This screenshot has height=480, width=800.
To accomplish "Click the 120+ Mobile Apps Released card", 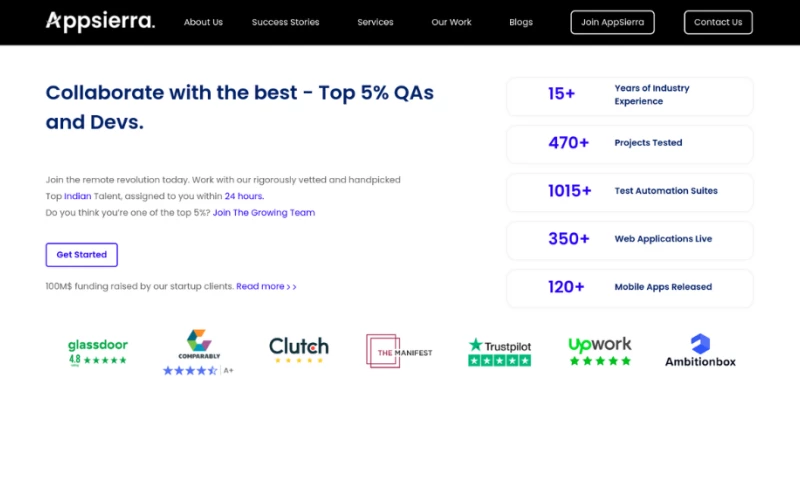I will point(629,287).
